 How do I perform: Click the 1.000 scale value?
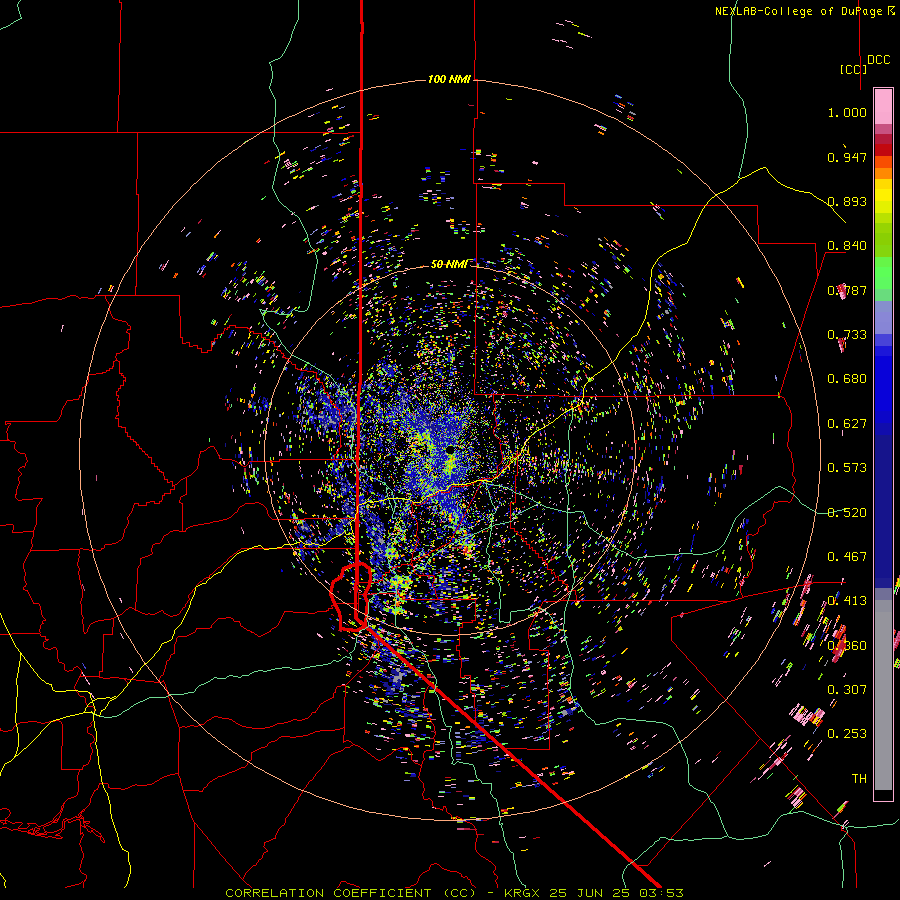pos(847,112)
